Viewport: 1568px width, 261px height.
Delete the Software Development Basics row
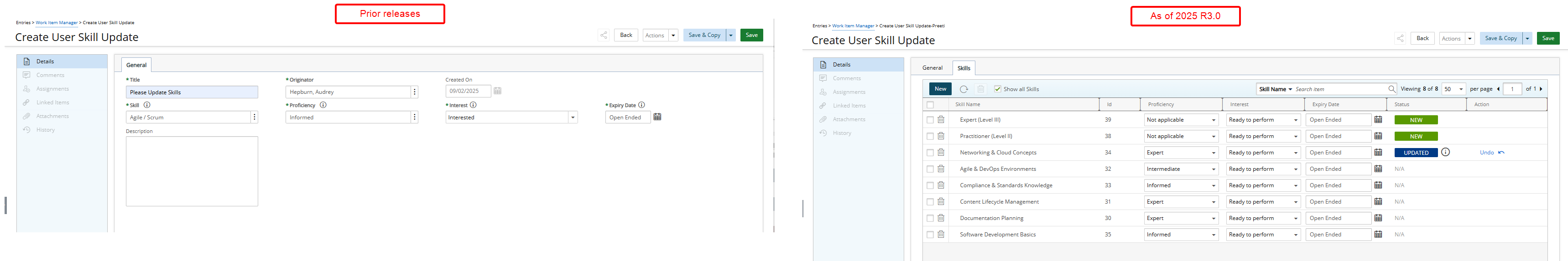(x=941, y=235)
